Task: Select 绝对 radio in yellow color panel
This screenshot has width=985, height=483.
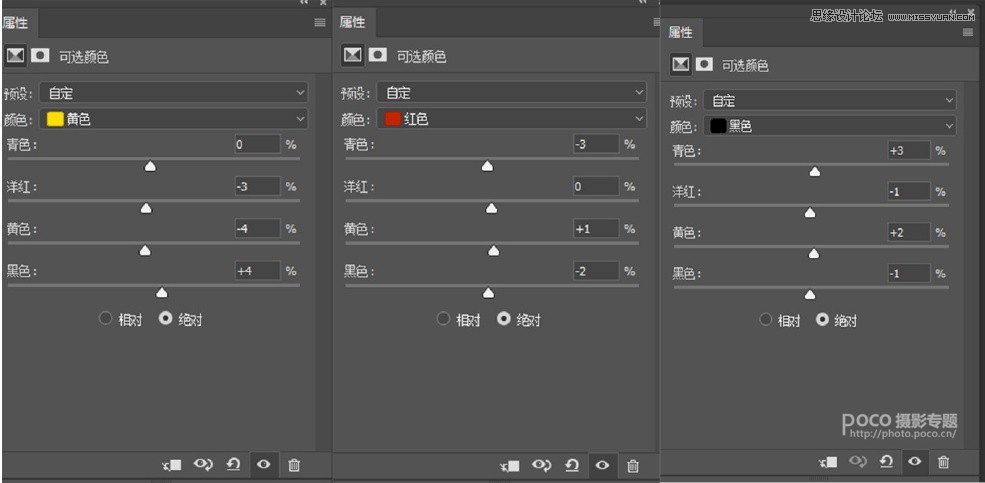Action: pos(166,318)
